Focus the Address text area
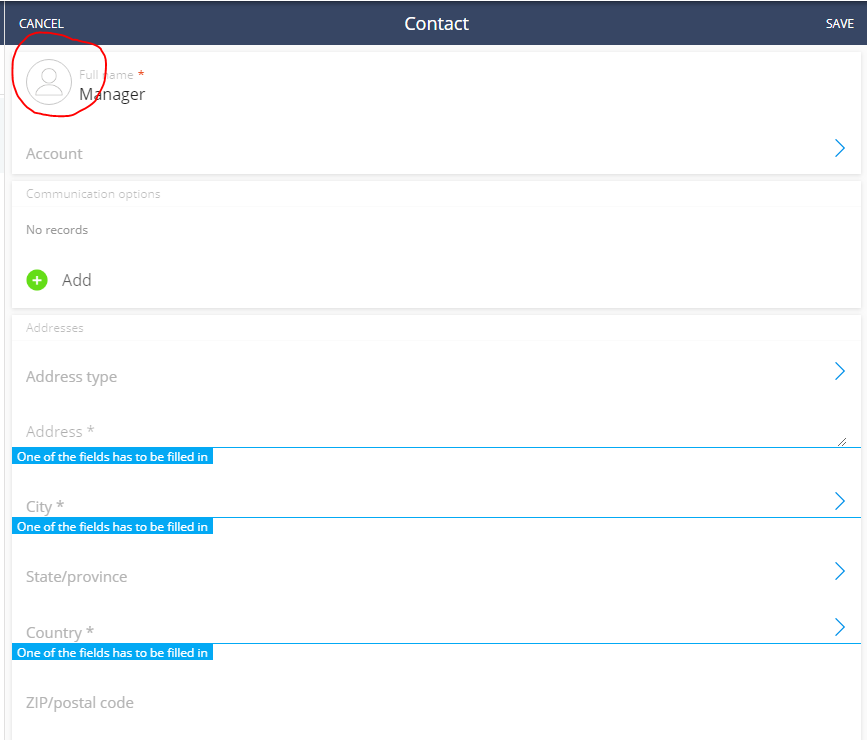The height and width of the screenshot is (740, 867). pos(429,431)
